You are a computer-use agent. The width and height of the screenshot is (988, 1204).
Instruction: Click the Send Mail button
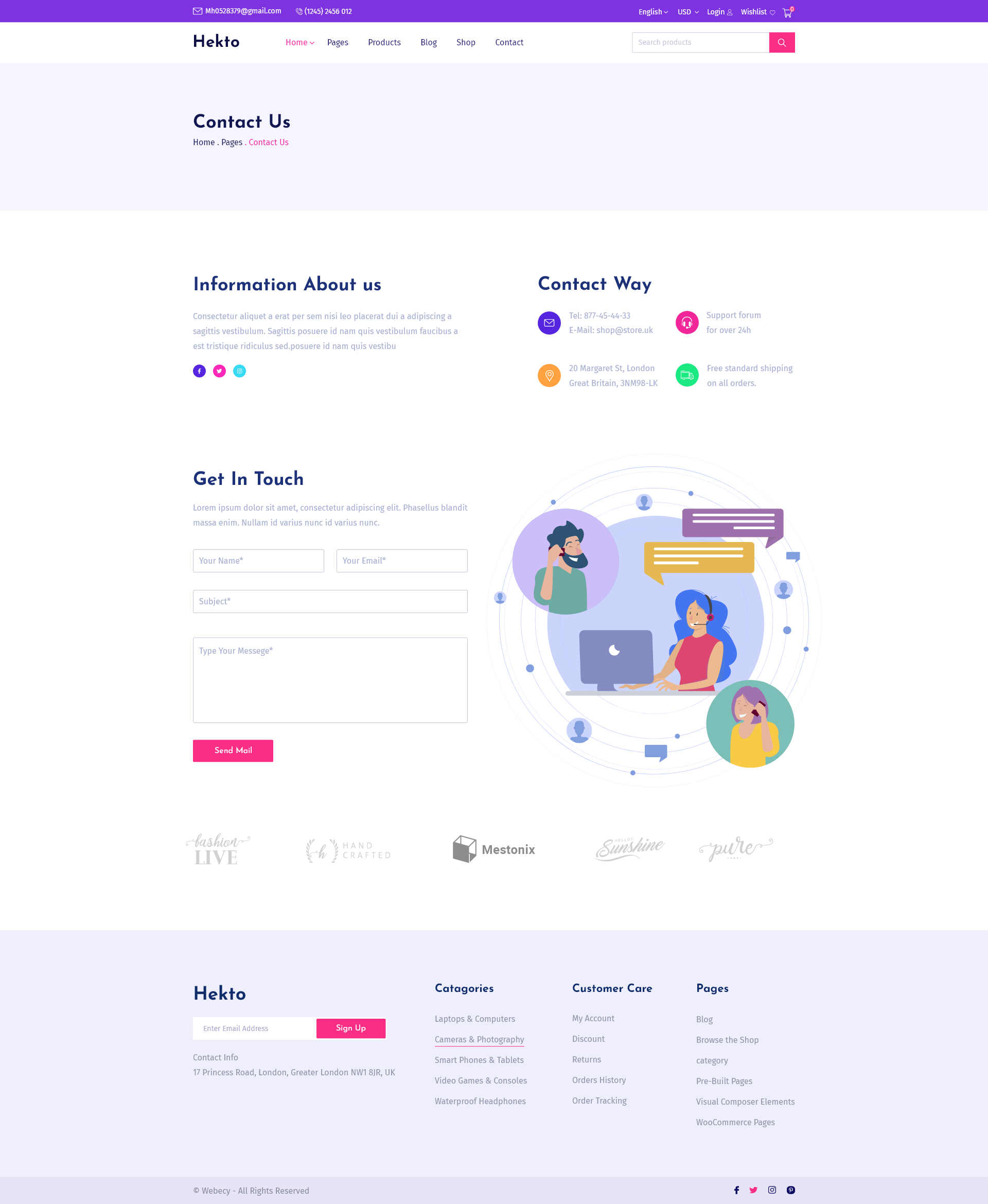[x=232, y=750]
